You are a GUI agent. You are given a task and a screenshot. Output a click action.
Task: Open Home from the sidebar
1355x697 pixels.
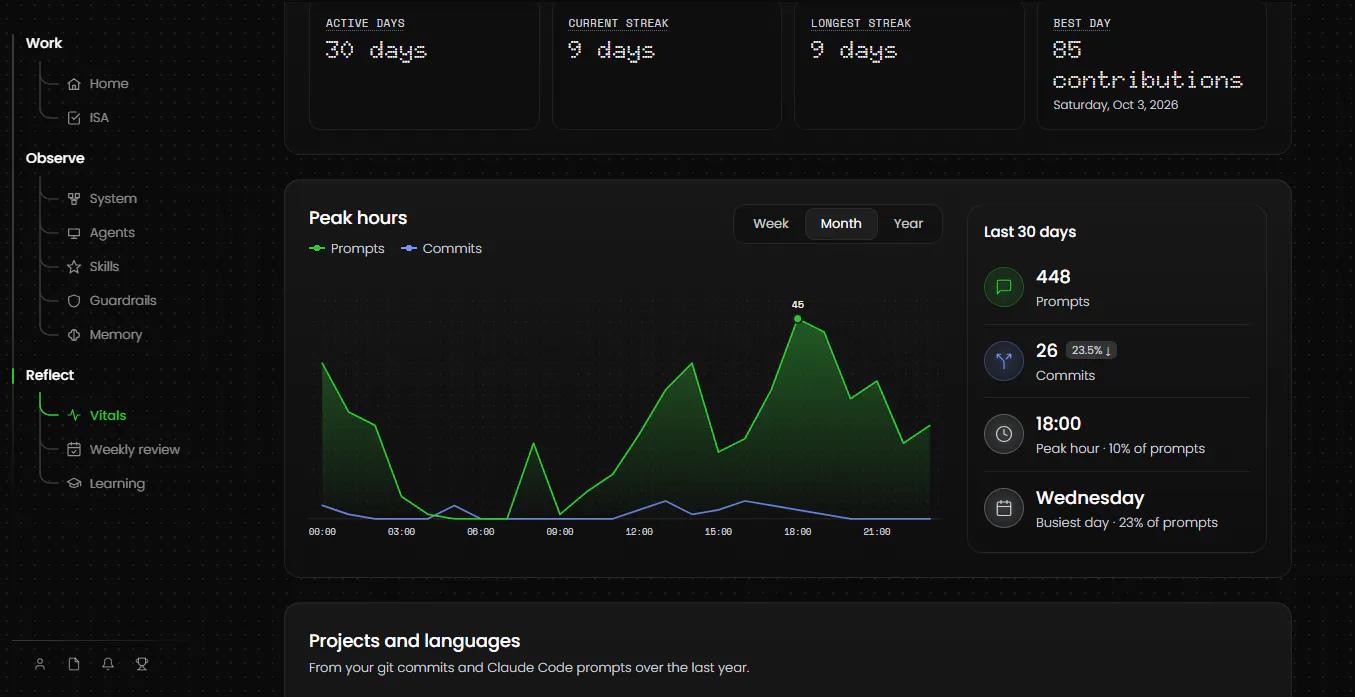click(98, 84)
